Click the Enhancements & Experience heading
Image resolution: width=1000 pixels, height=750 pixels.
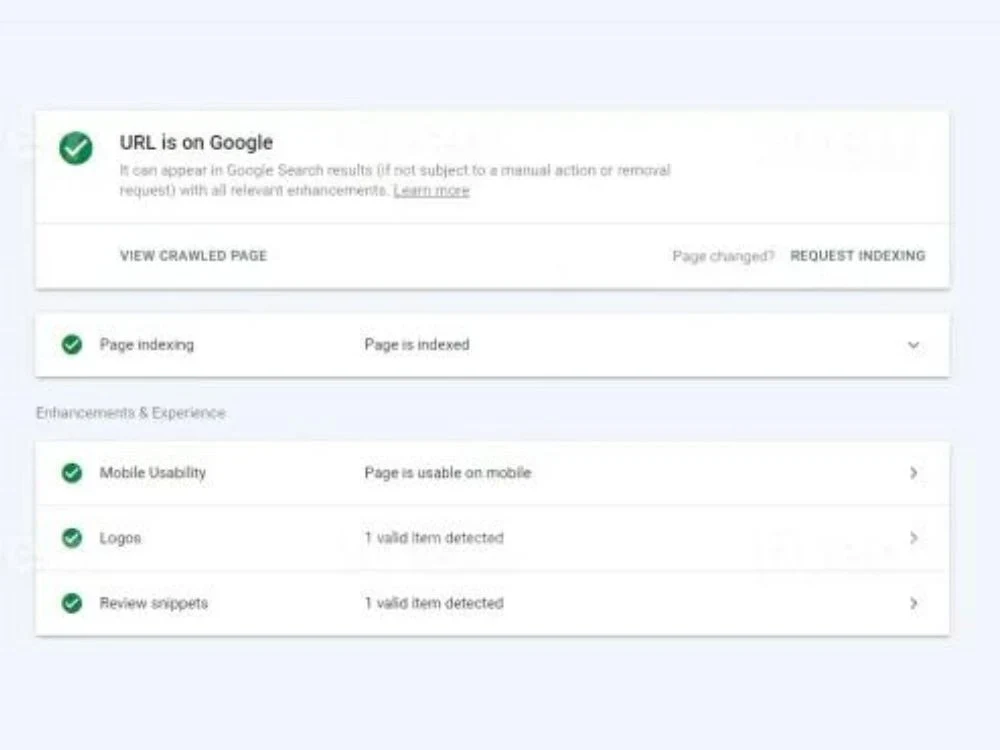point(131,412)
